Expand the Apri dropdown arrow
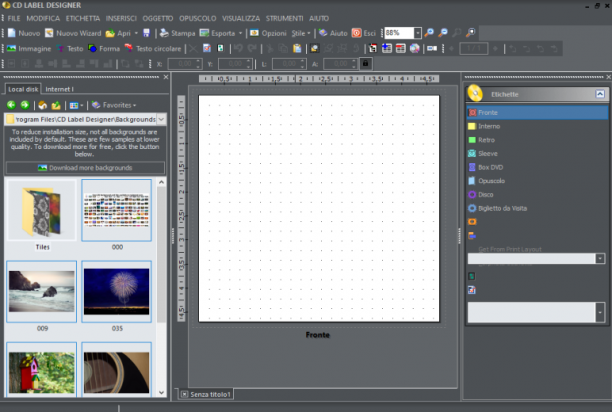 pos(136,33)
